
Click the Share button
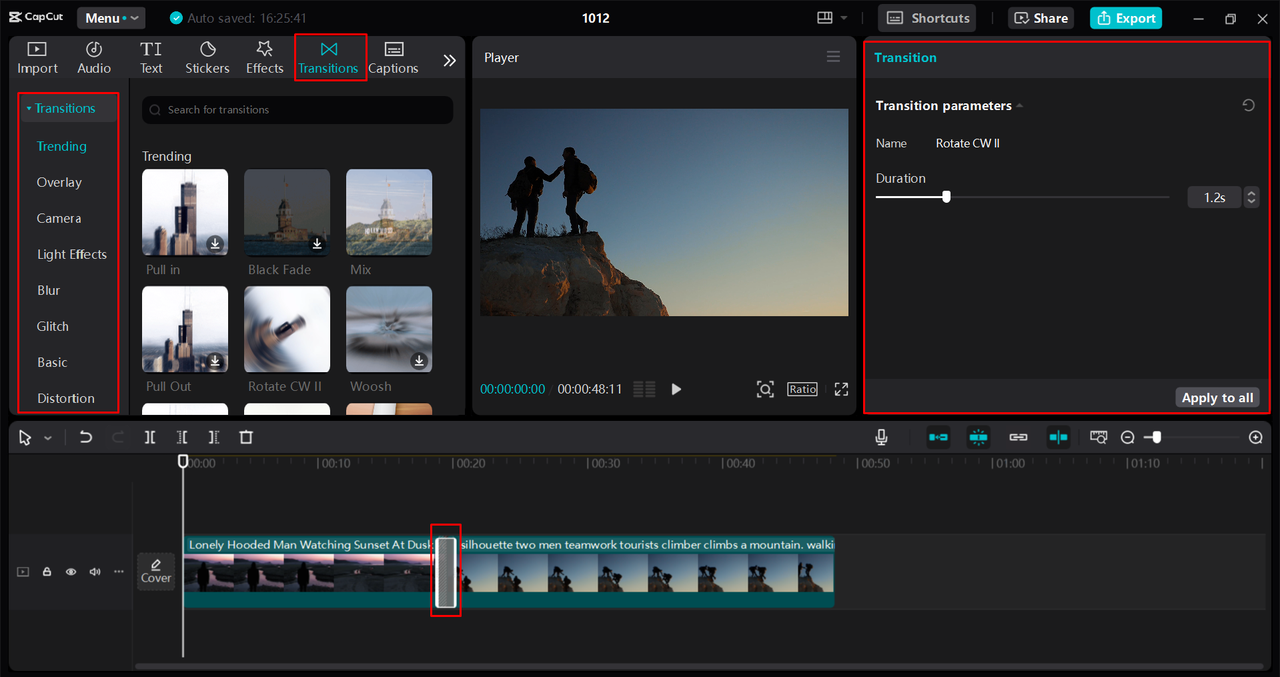pos(1042,18)
